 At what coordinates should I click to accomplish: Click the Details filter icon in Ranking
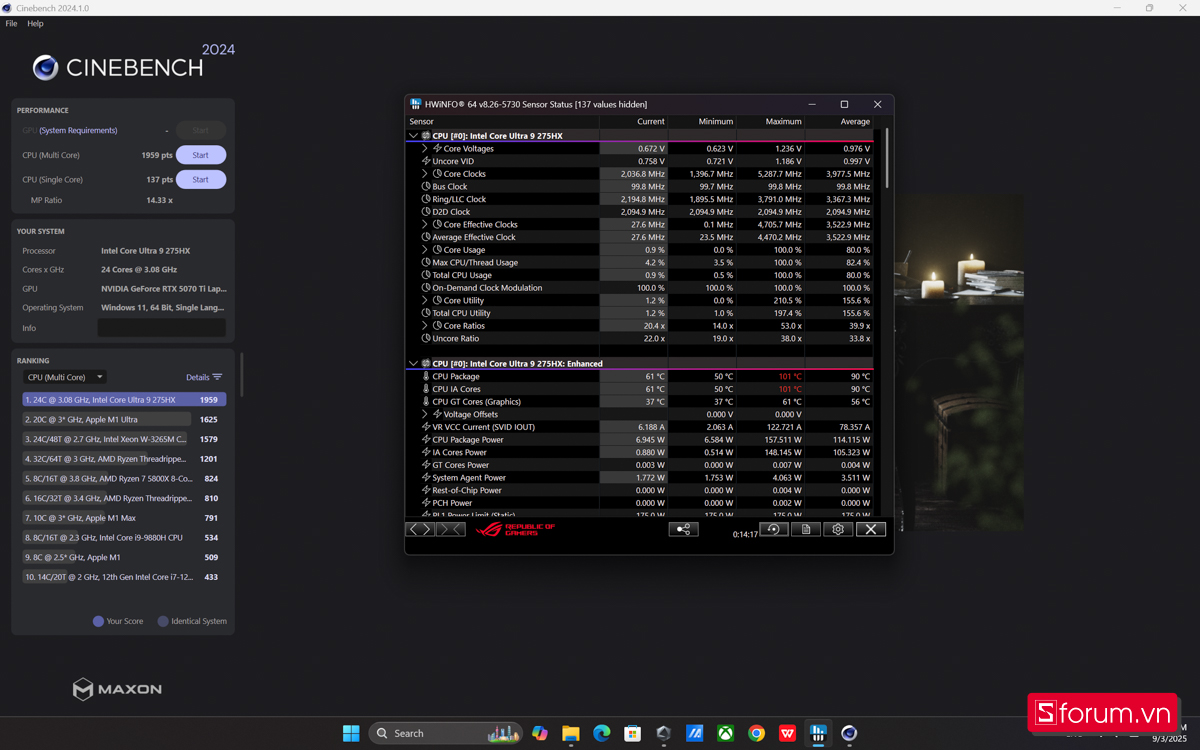click(217, 377)
